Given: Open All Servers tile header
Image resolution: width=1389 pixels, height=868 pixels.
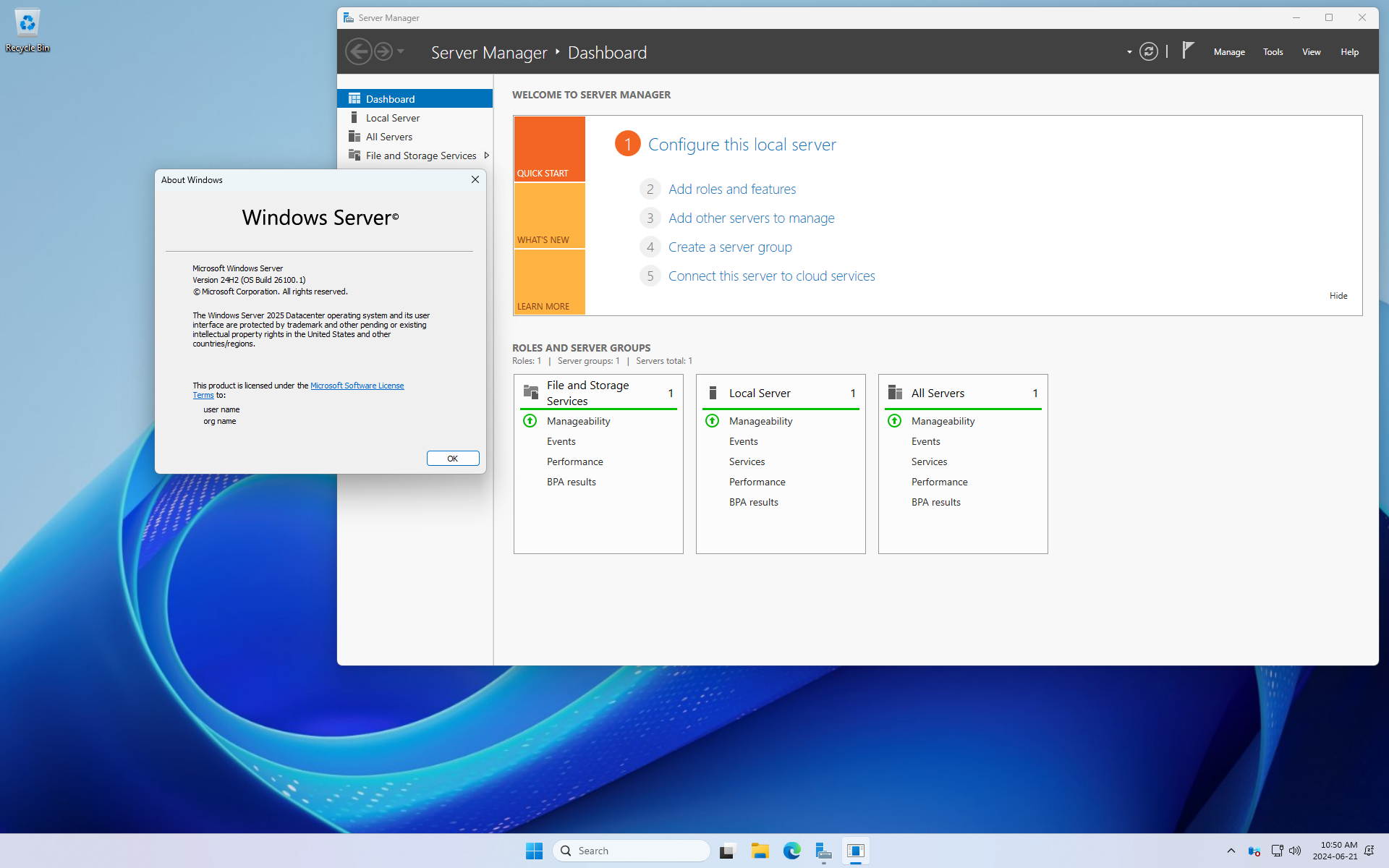Looking at the screenshot, I should click(x=963, y=393).
